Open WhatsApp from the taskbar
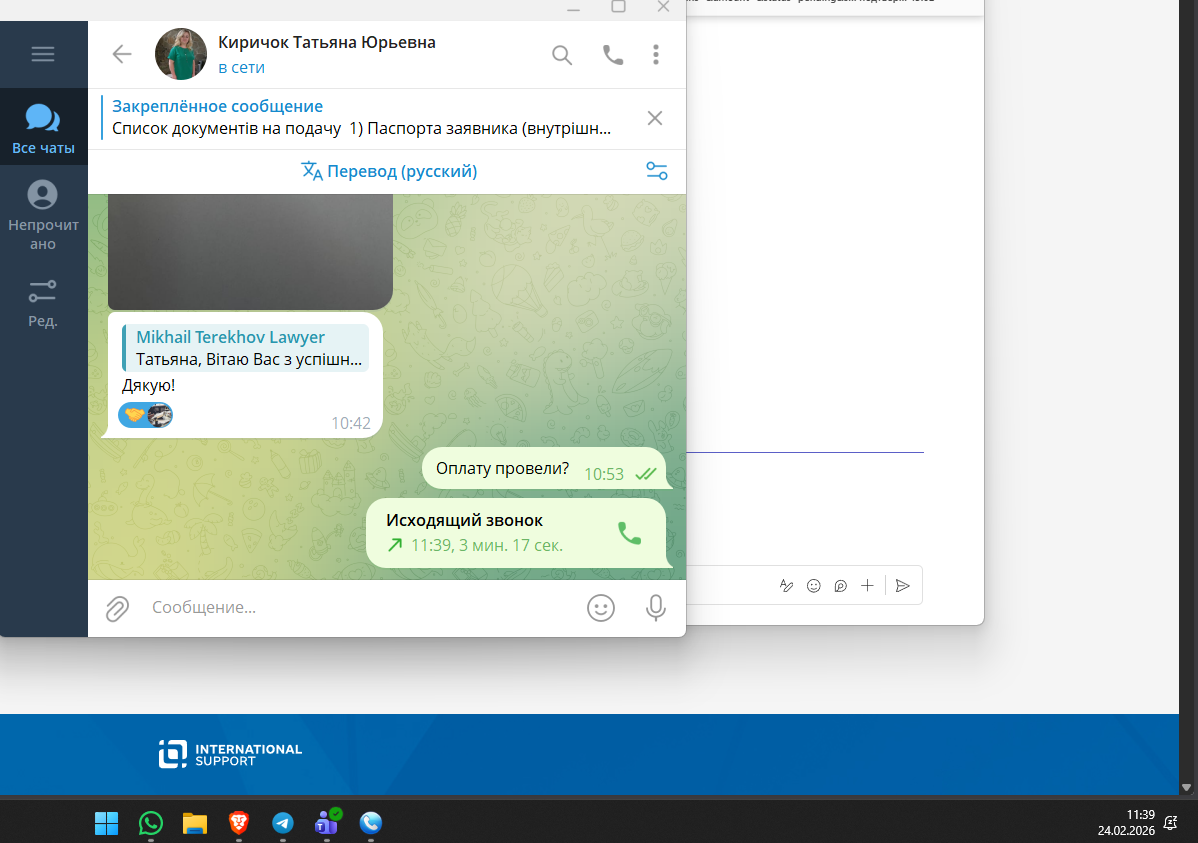 click(x=151, y=823)
